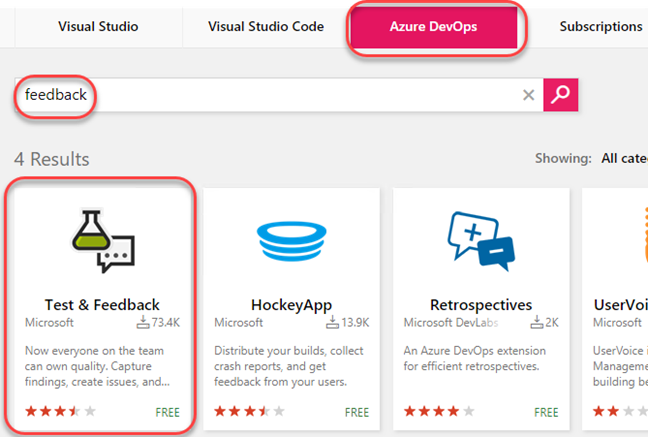Open the Retrospectives title link
Viewport: 648px width, 437px height.
pos(481,305)
